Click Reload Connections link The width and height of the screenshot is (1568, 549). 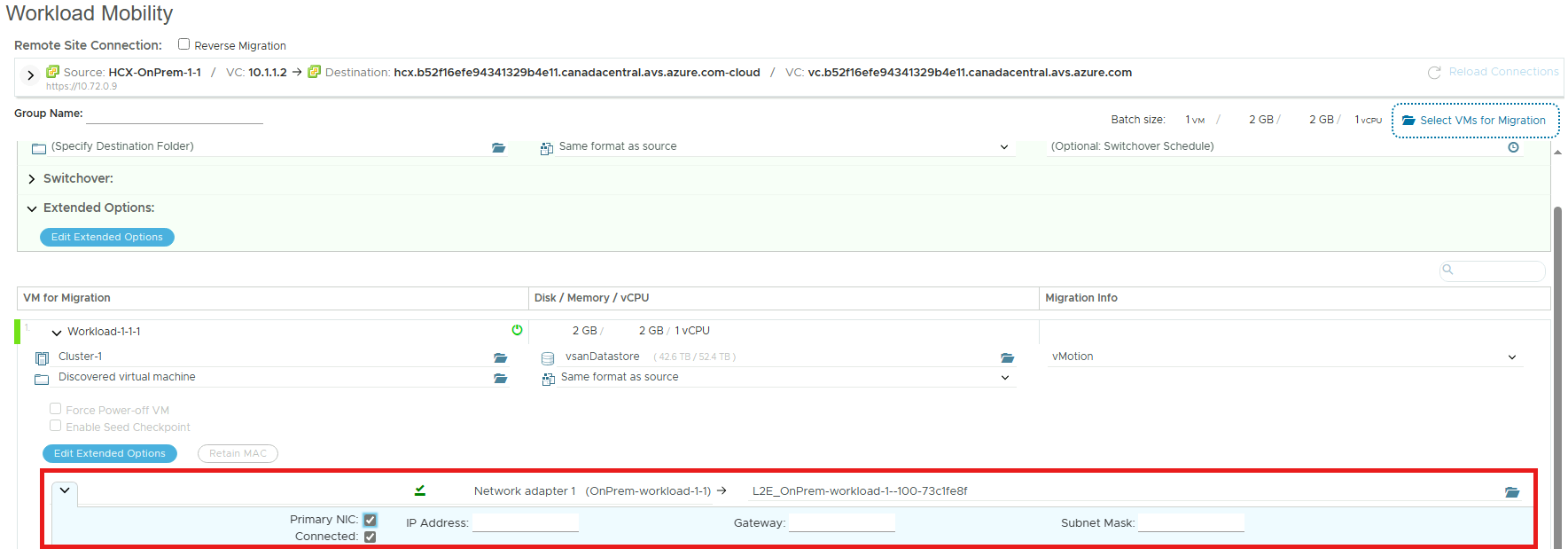[x=1503, y=72]
